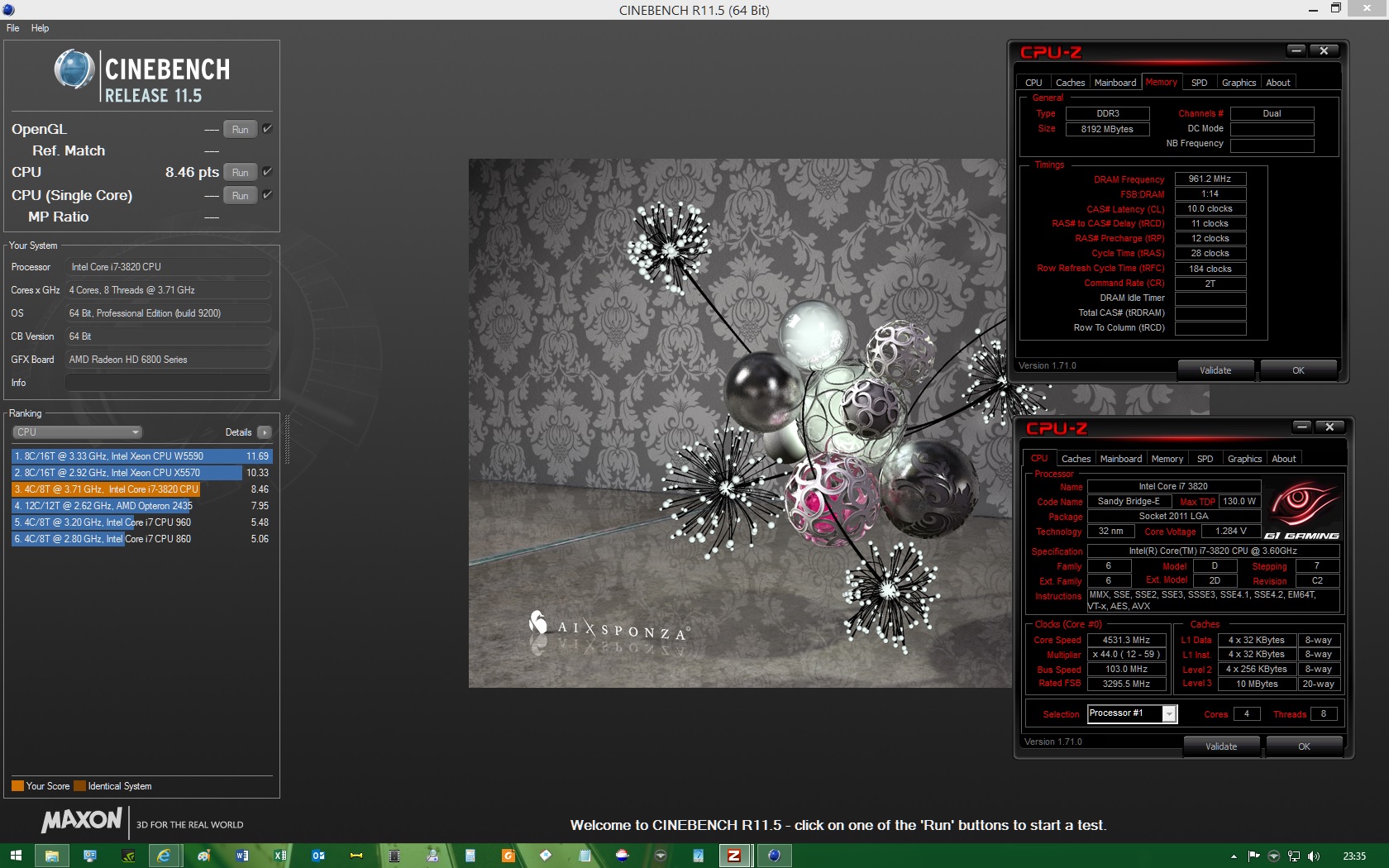Toggle the CPU test checkbox

[x=267, y=172]
